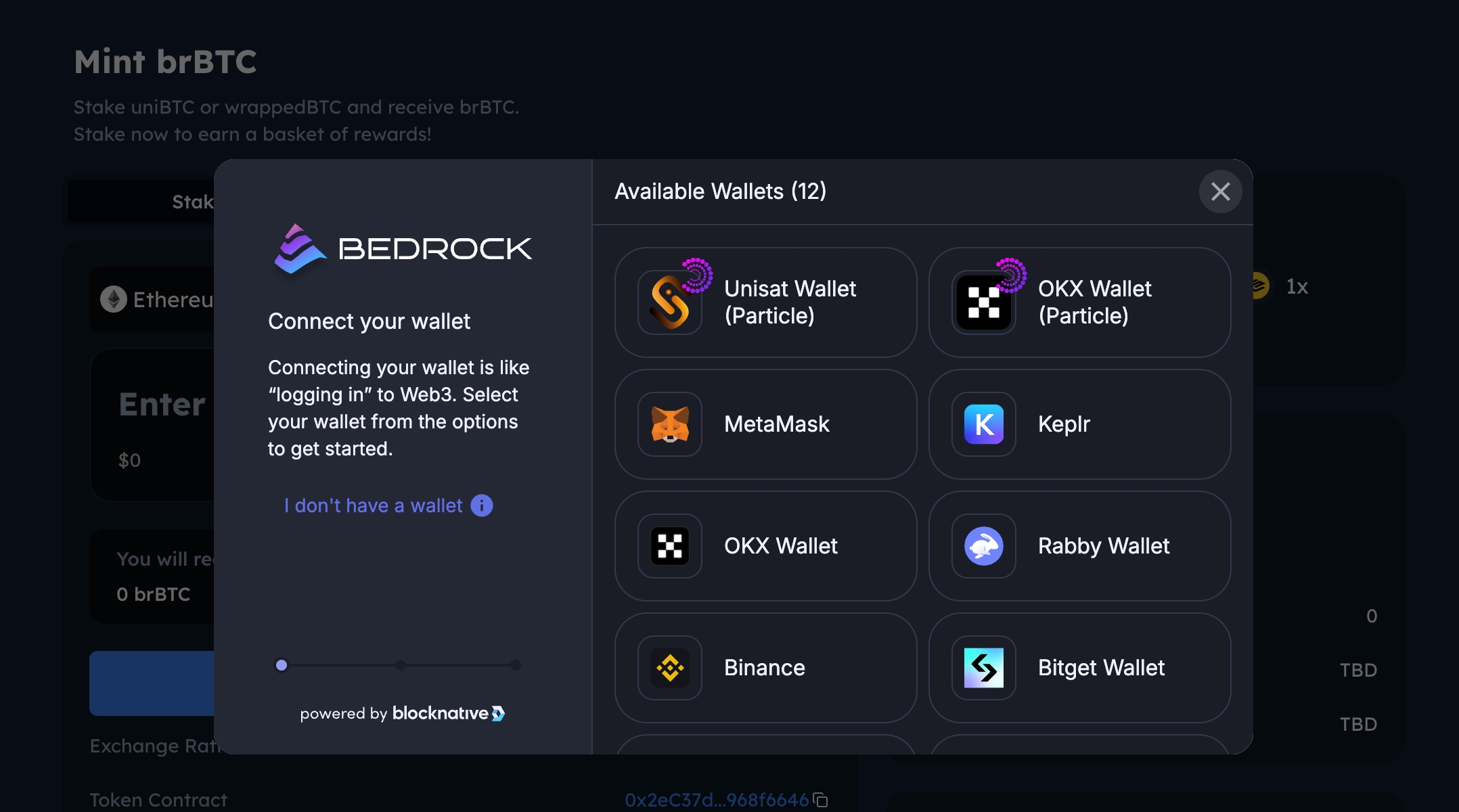Click the Keplr K icon

984,424
